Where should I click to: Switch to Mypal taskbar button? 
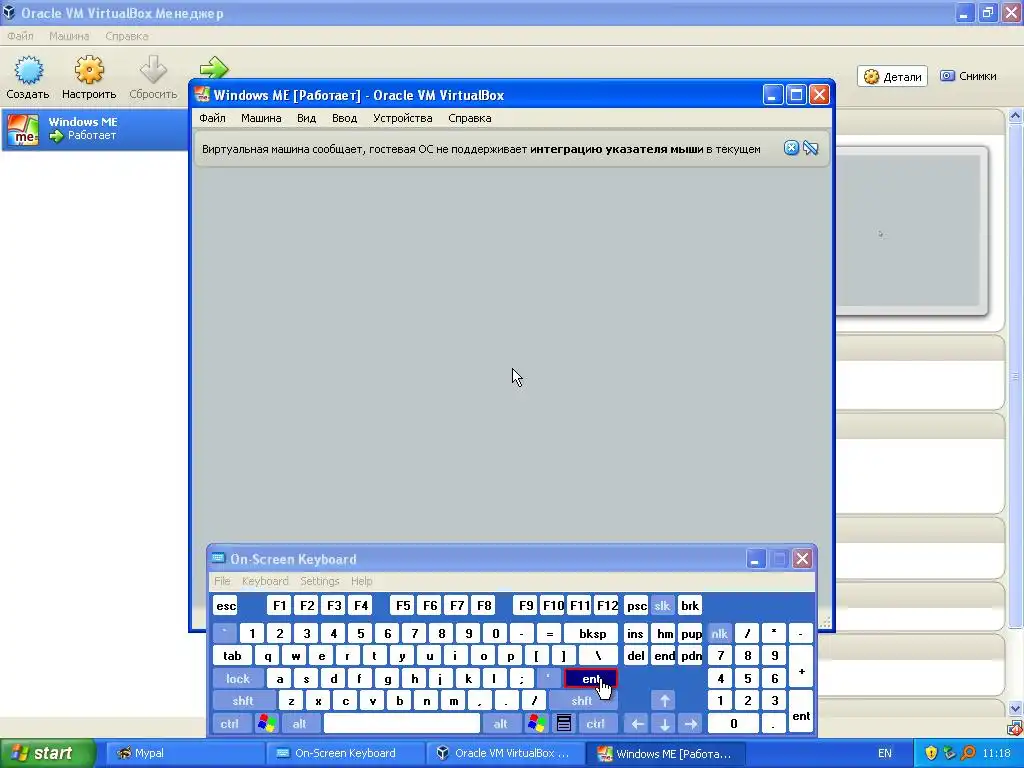[x=183, y=754]
